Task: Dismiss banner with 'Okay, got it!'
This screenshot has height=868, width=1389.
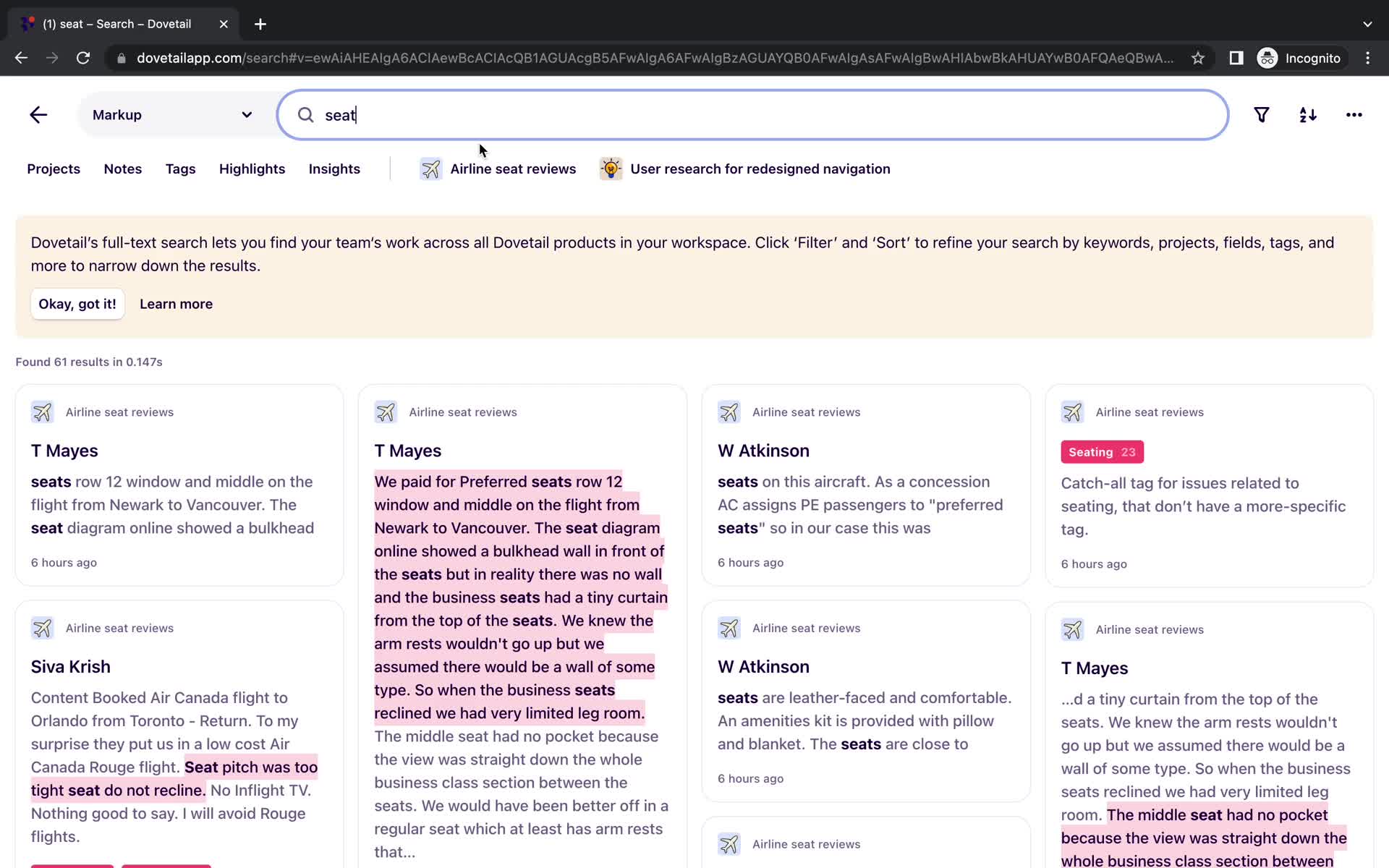Action: click(77, 304)
